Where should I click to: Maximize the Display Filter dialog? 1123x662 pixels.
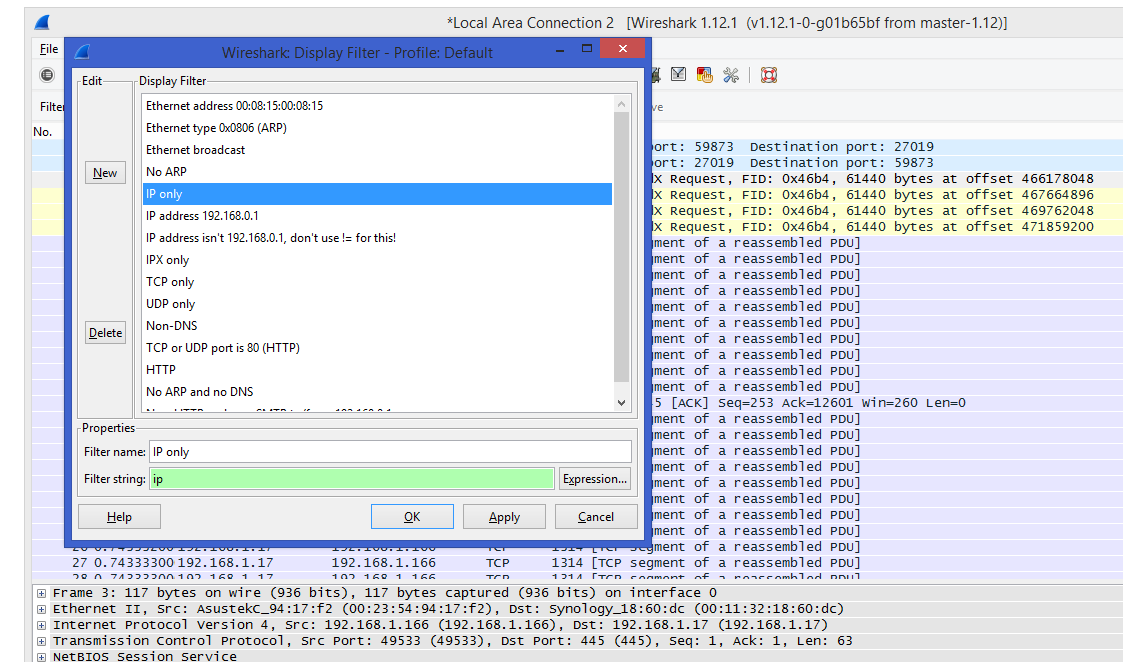click(587, 49)
